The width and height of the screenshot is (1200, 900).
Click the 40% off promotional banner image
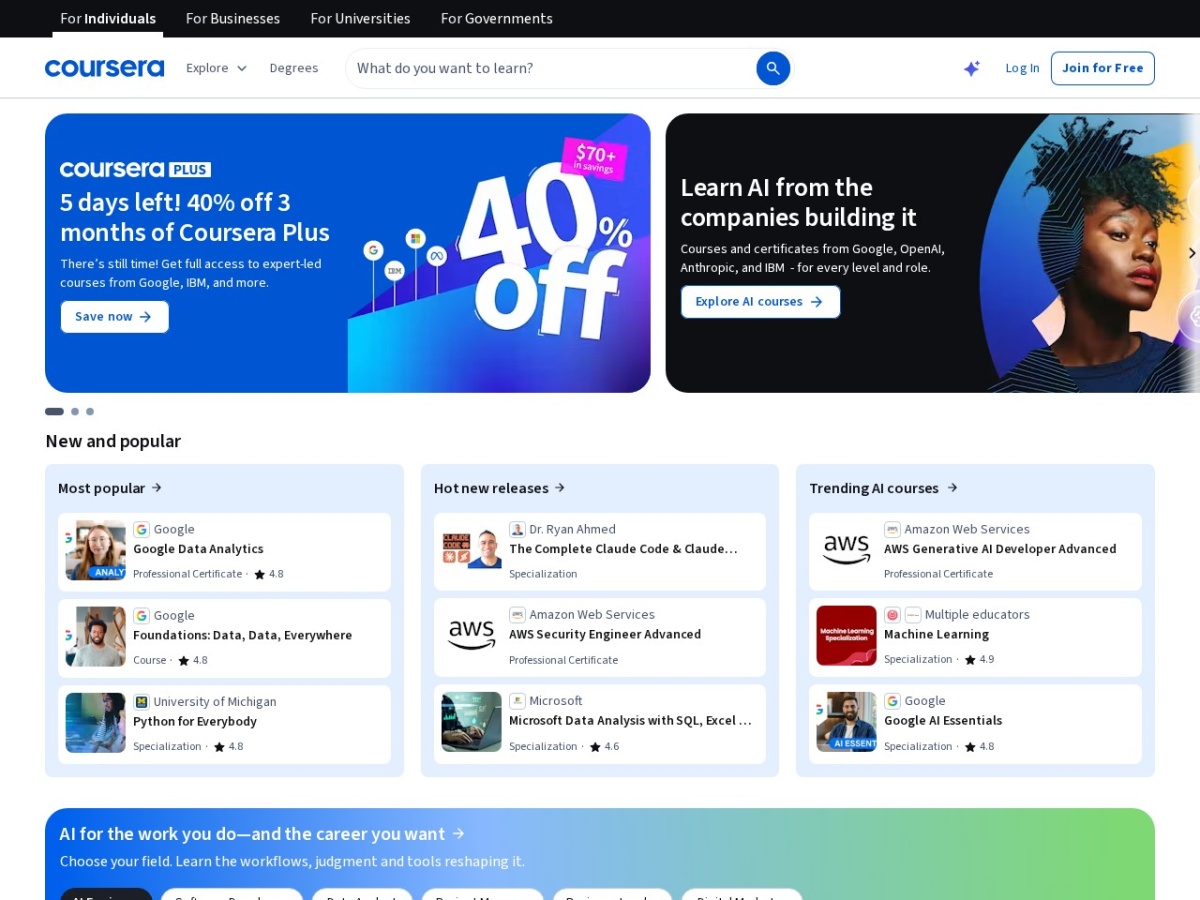499,253
